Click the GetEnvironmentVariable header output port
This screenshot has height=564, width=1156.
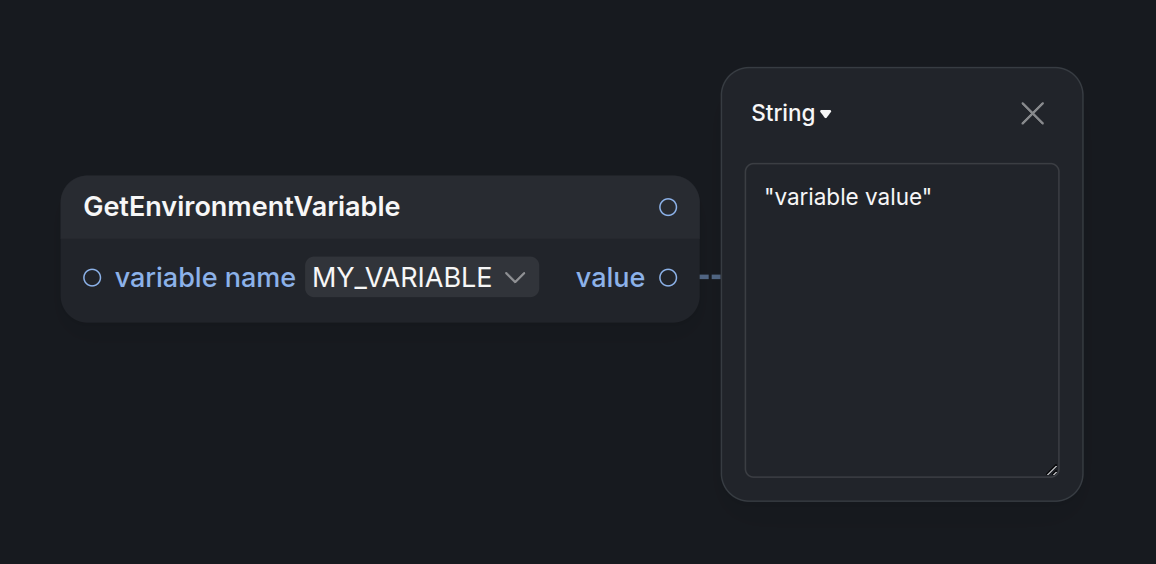668,207
